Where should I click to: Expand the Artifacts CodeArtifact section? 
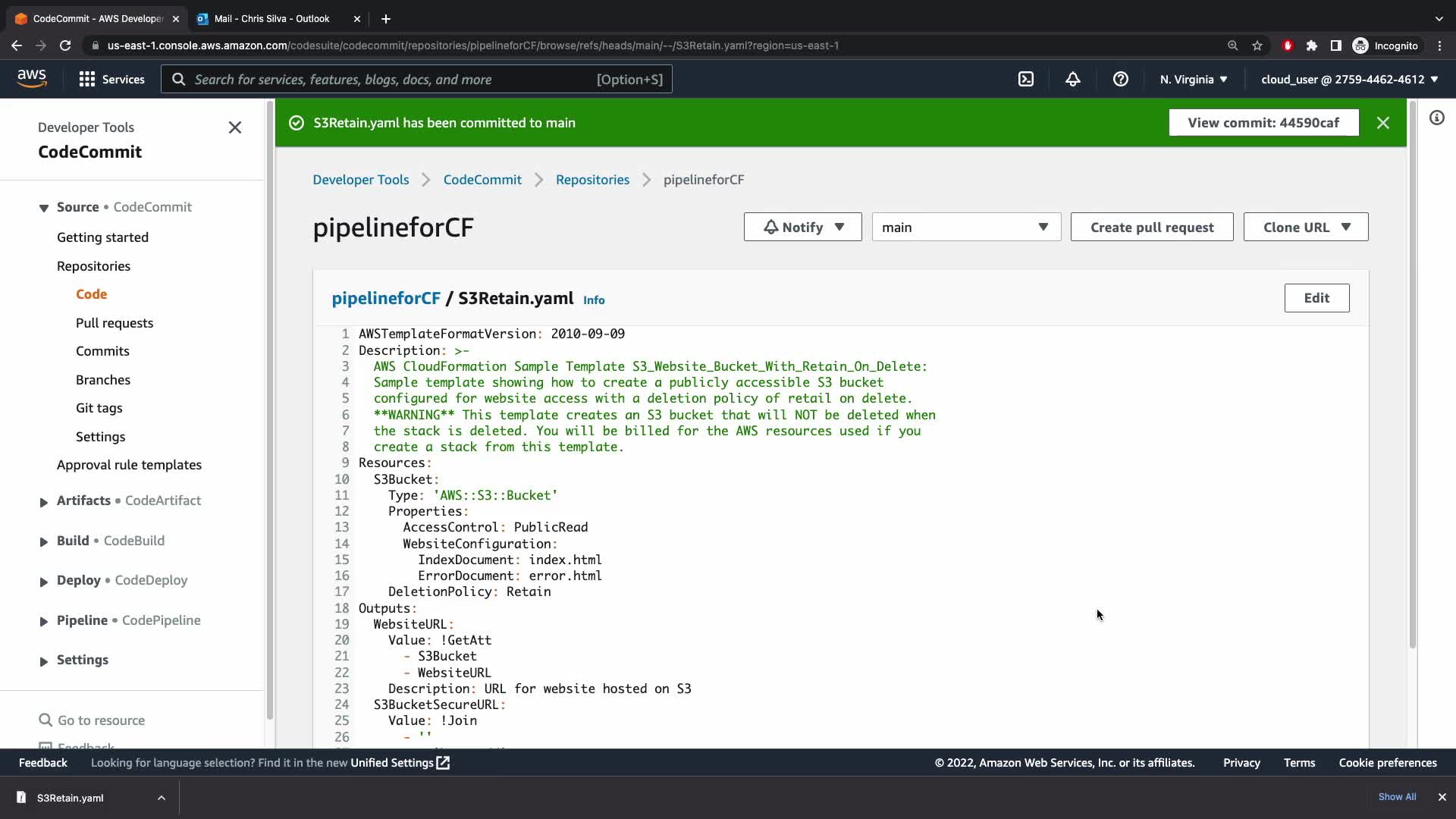click(44, 501)
